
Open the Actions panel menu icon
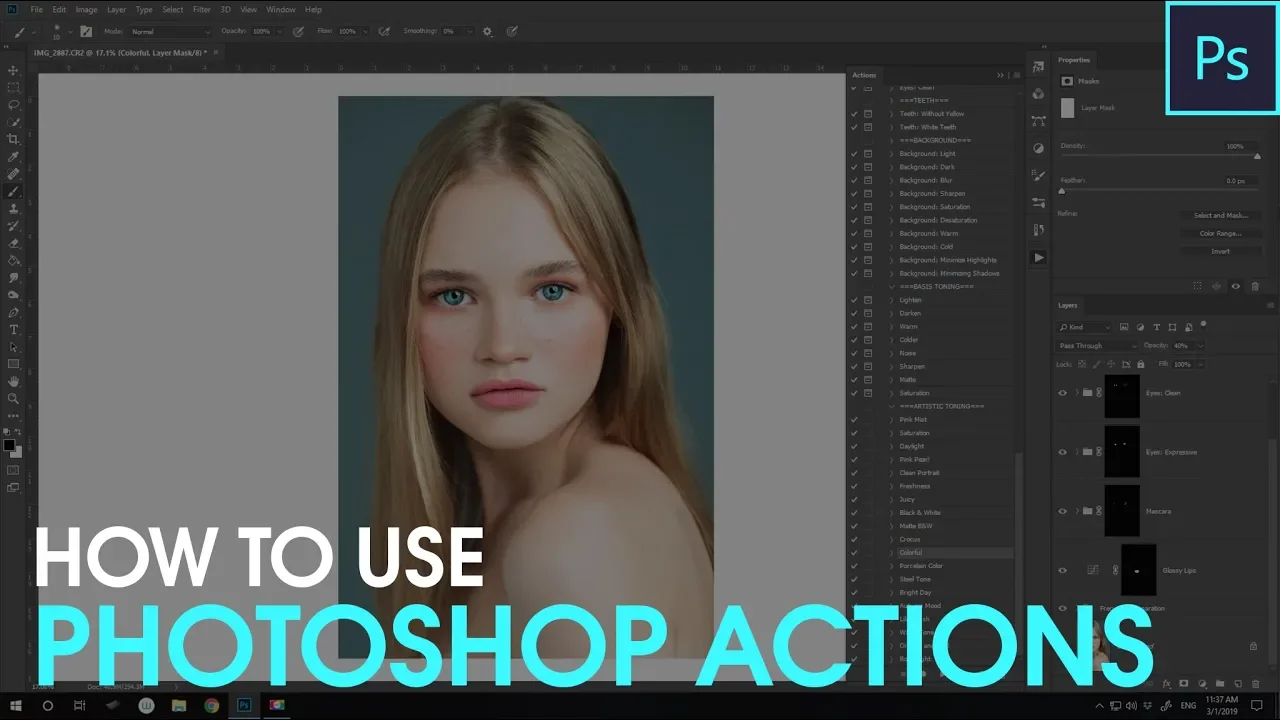pos(1017,75)
